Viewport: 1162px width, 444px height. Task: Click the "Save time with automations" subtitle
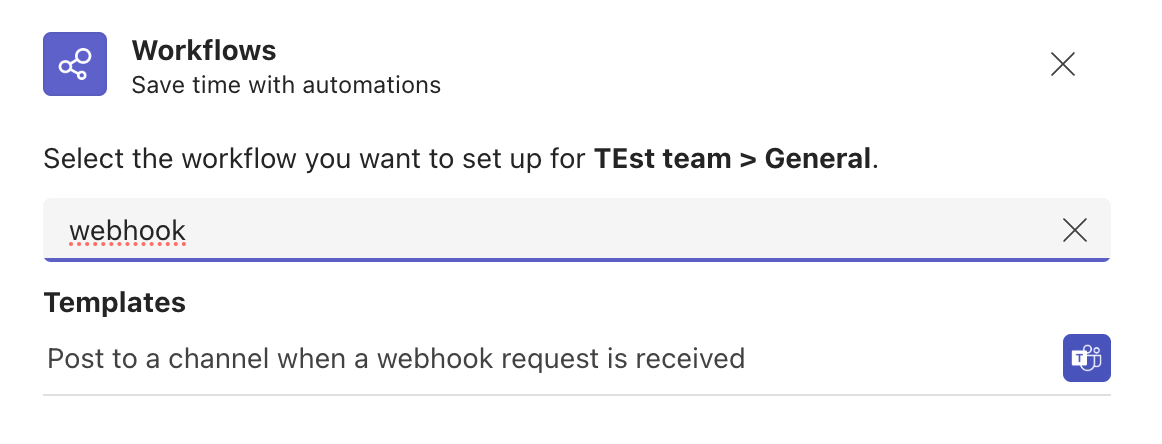click(286, 85)
